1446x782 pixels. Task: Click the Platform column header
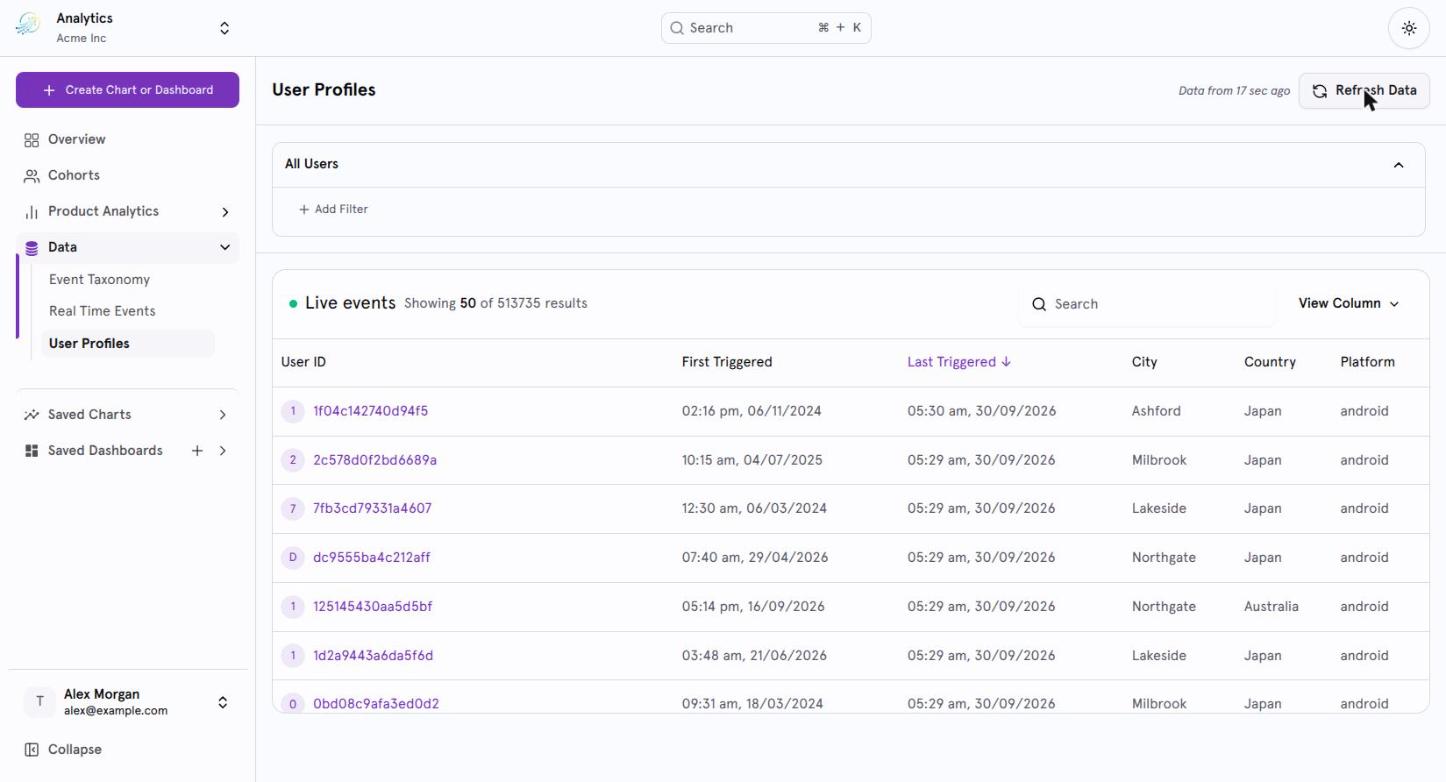[1367, 363]
